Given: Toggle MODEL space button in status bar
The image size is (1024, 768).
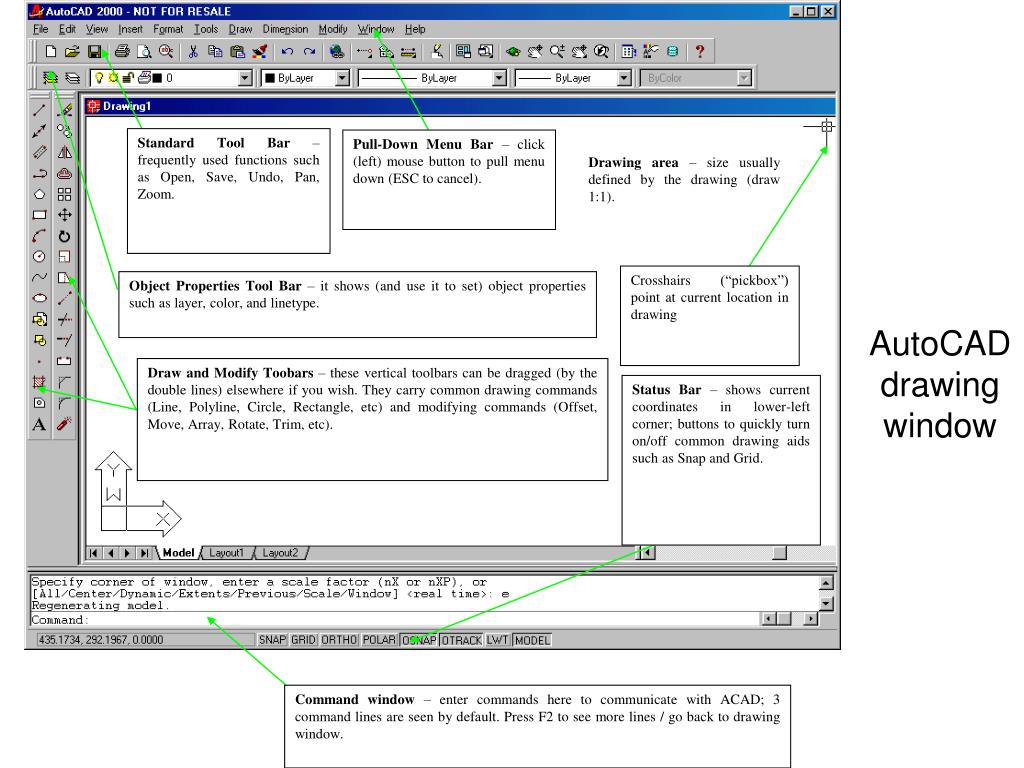Looking at the screenshot, I should point(532,640).
